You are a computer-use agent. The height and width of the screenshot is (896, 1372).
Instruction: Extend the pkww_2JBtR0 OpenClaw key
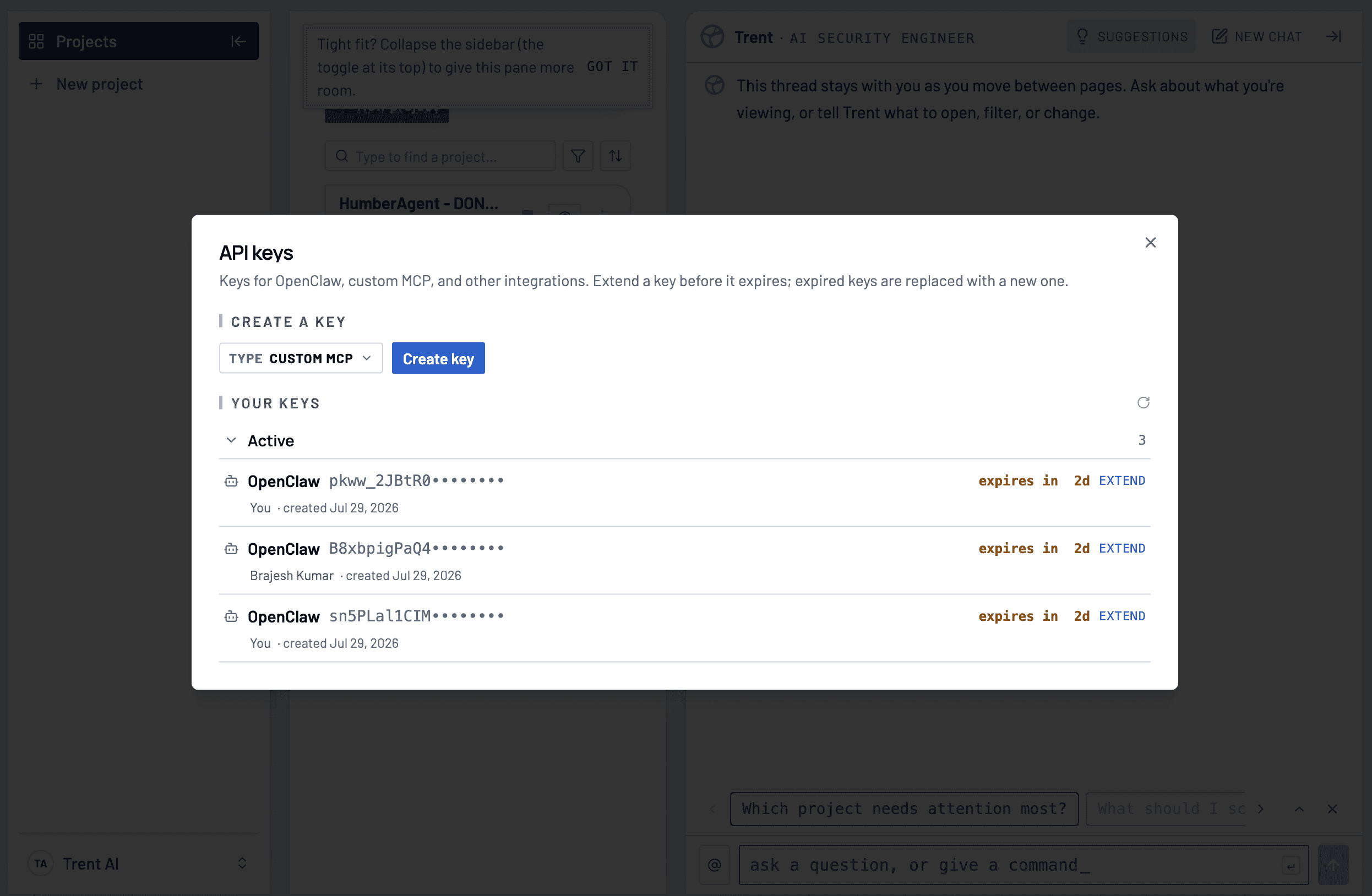pos(1121,480)
